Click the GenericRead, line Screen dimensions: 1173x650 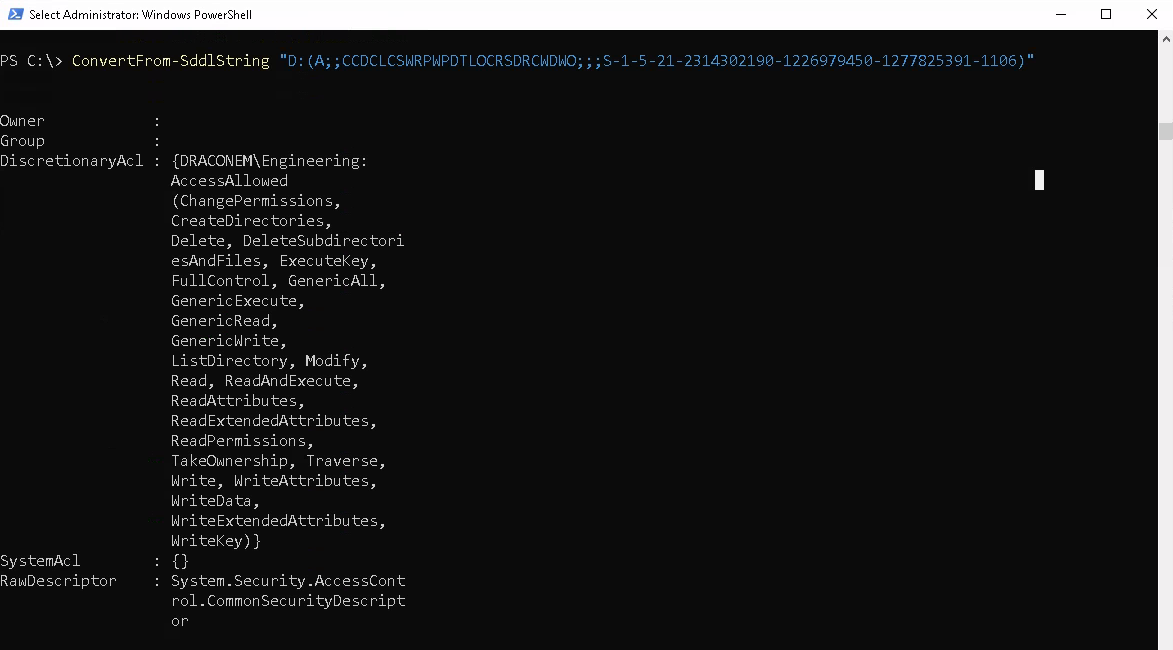[x=224, y=321]
